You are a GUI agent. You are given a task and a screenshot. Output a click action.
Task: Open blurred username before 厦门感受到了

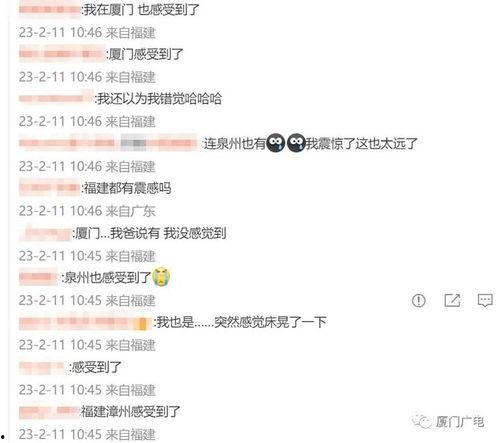62,54
